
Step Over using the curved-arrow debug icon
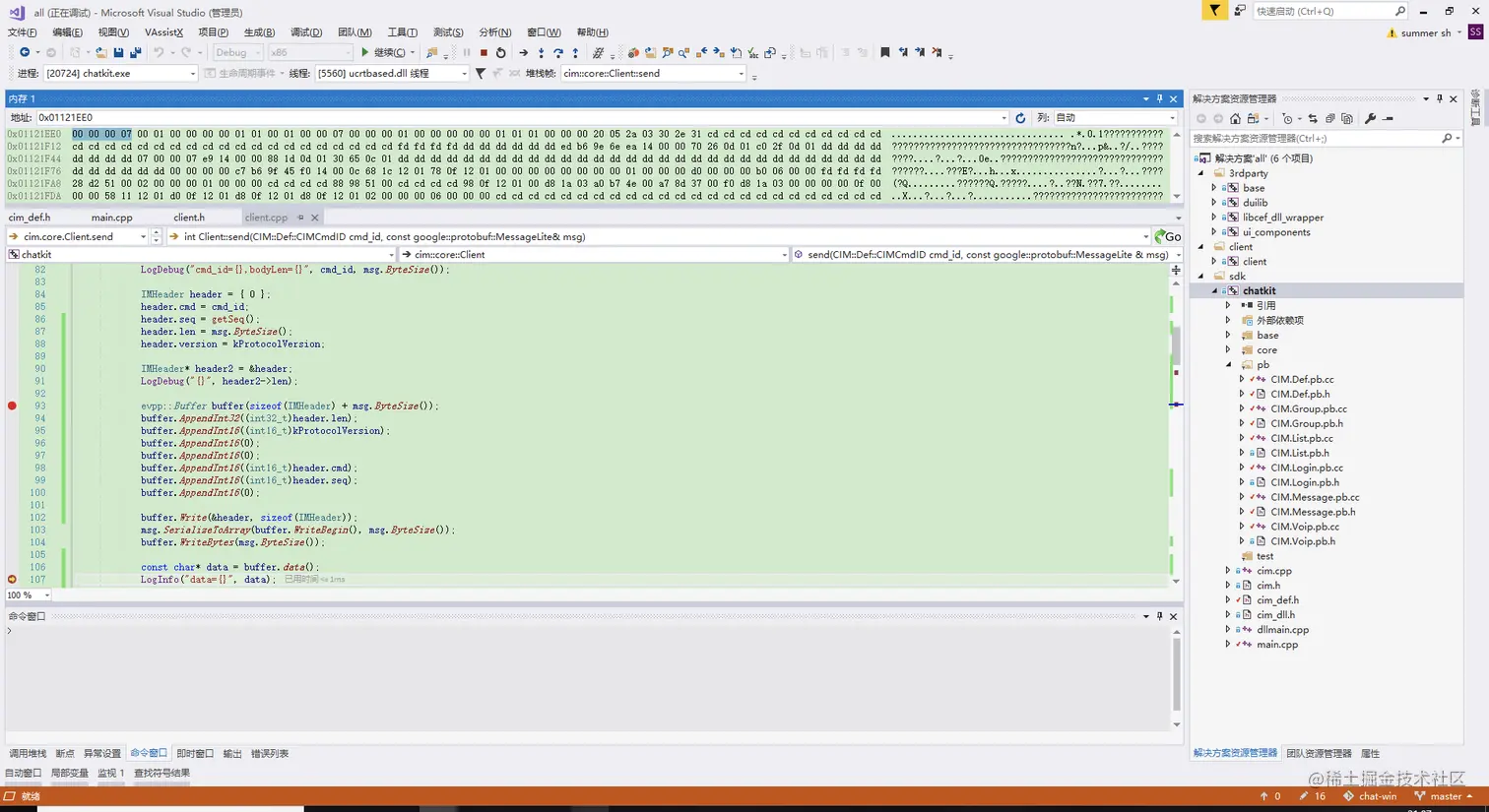[x=558, y=53]
